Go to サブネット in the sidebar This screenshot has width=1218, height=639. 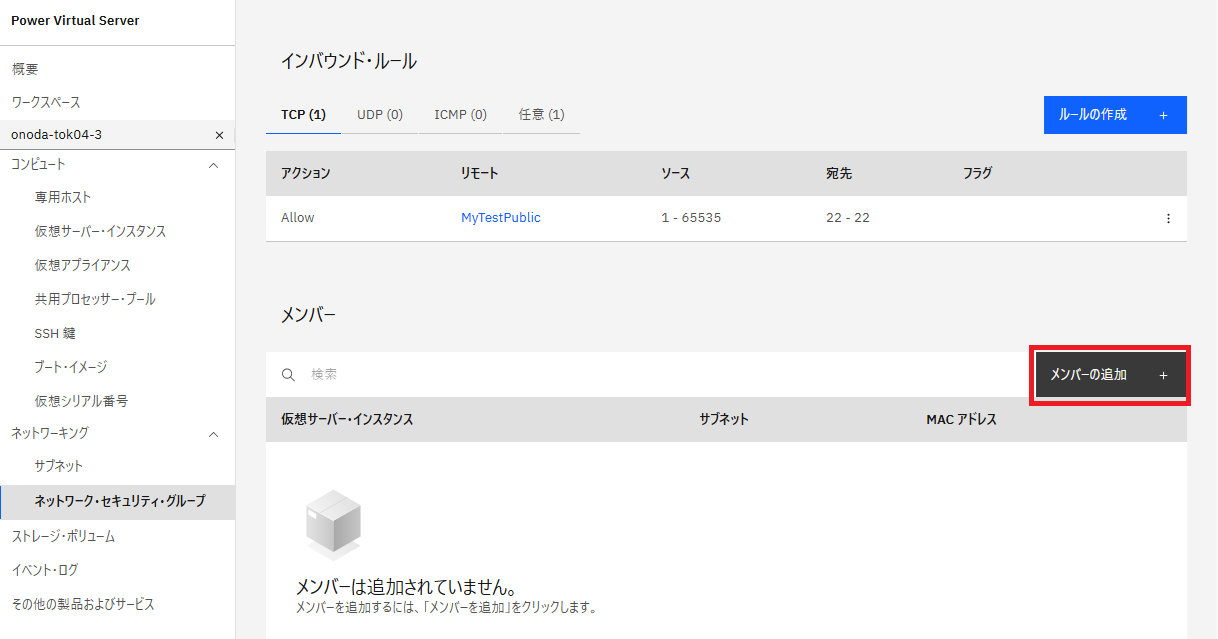pyautogui.click(x=59, y=466)
